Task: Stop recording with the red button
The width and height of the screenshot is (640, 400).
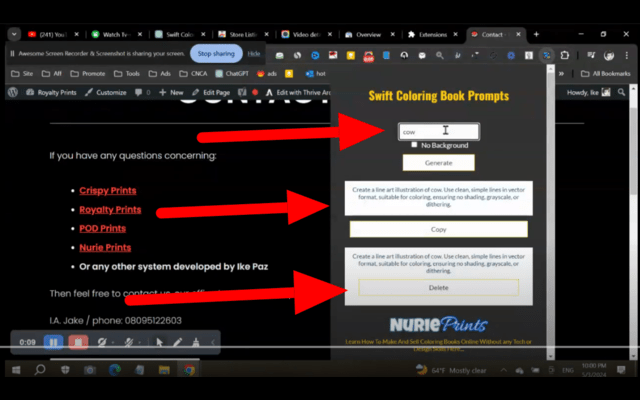Action: [x=78, y=342]
